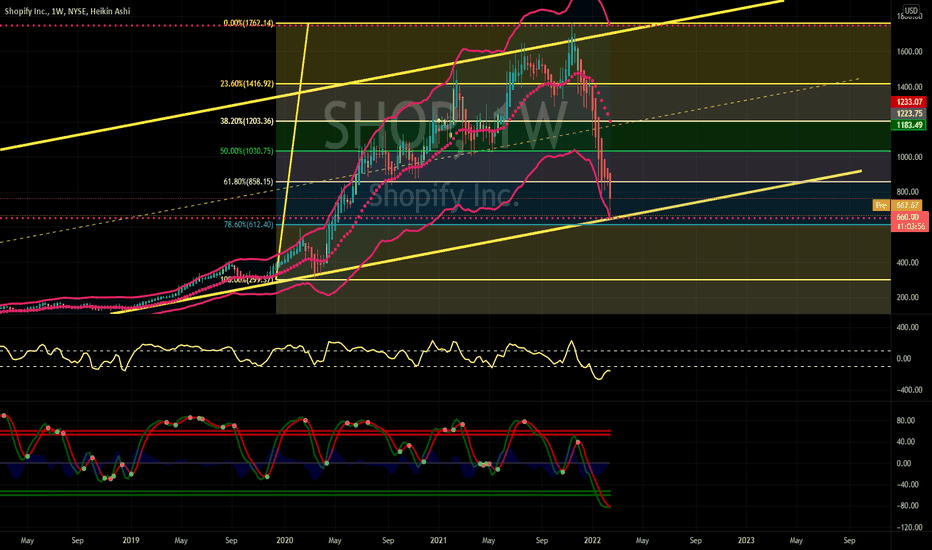Click the USD currency button

coord(911,11)
